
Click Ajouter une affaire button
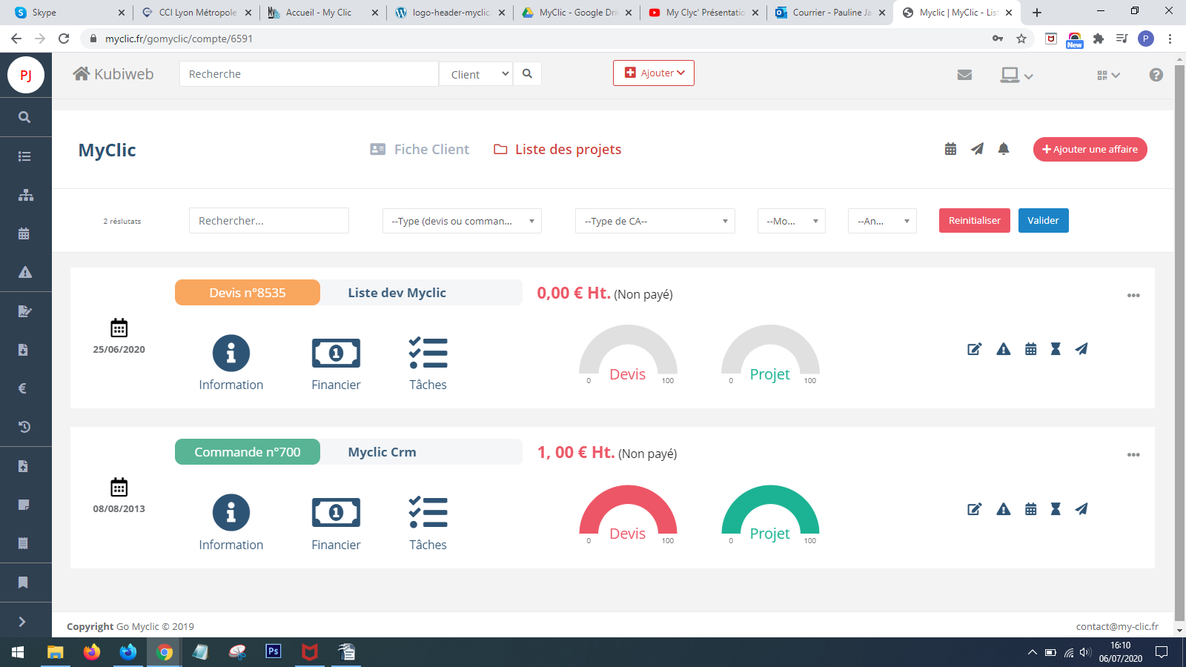(1090, 149)
